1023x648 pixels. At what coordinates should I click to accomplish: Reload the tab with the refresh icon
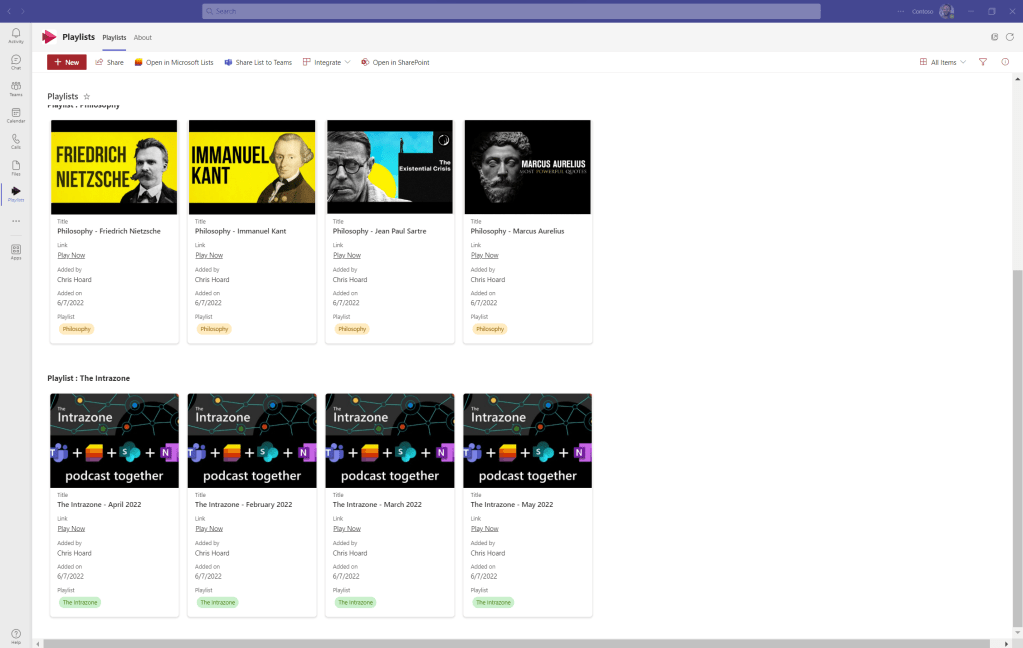point(1009,37)
